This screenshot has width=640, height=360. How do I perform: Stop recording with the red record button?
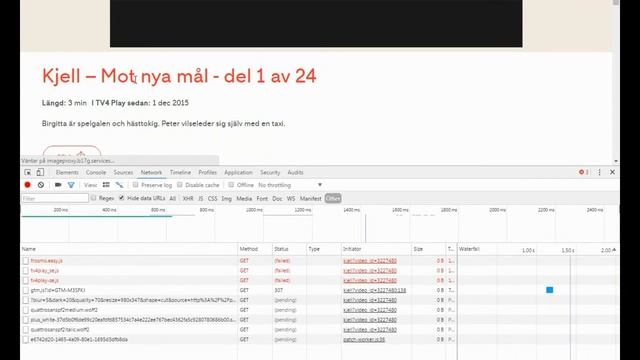[27, 185]
